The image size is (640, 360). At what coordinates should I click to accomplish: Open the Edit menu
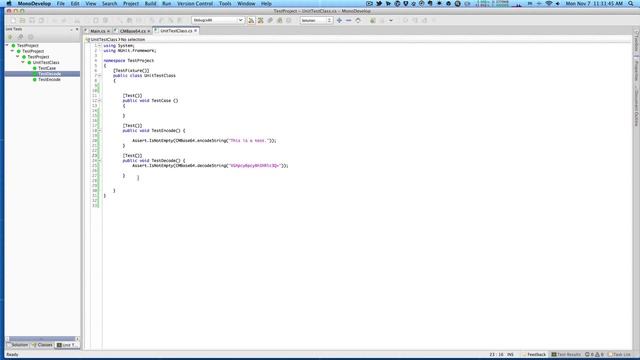(x=75, y=4)
